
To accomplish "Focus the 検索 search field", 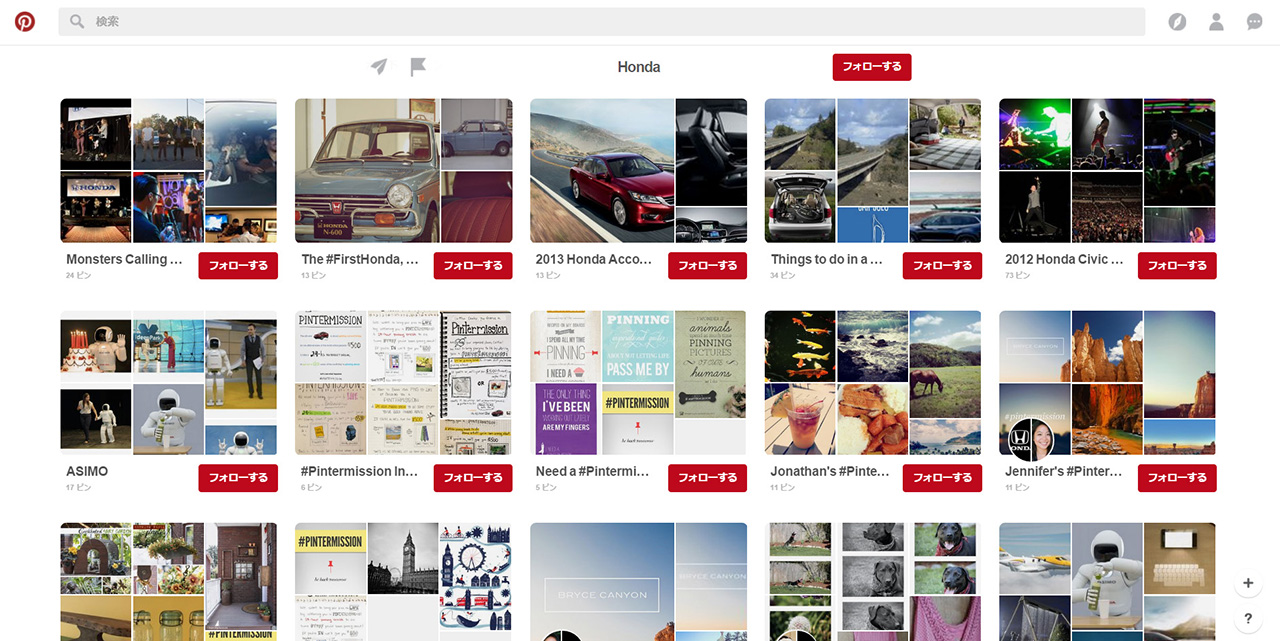I will 602,21.
